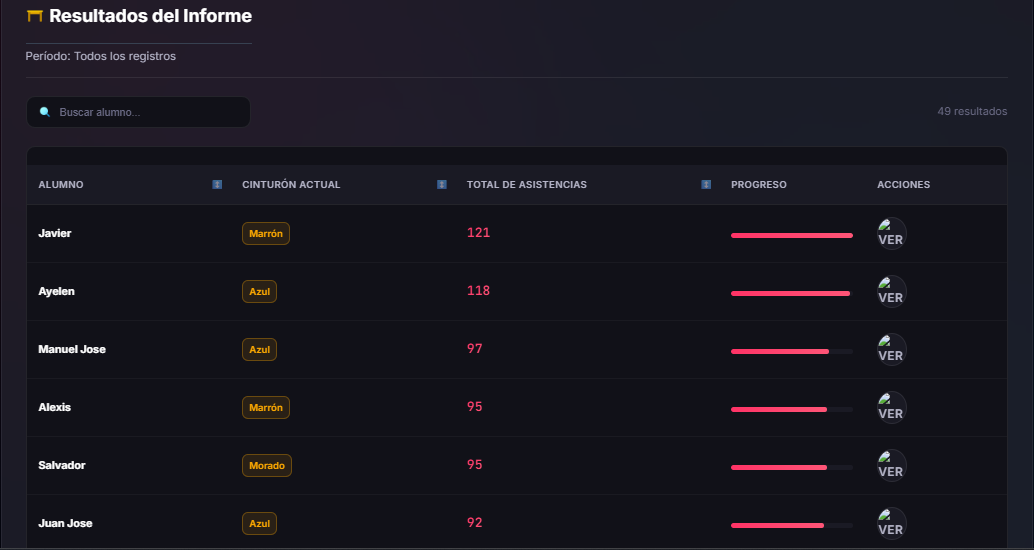Open the VER action for Ayelen
The image size is (1034, 550).
pyautogui.click(x=891, y=291)
